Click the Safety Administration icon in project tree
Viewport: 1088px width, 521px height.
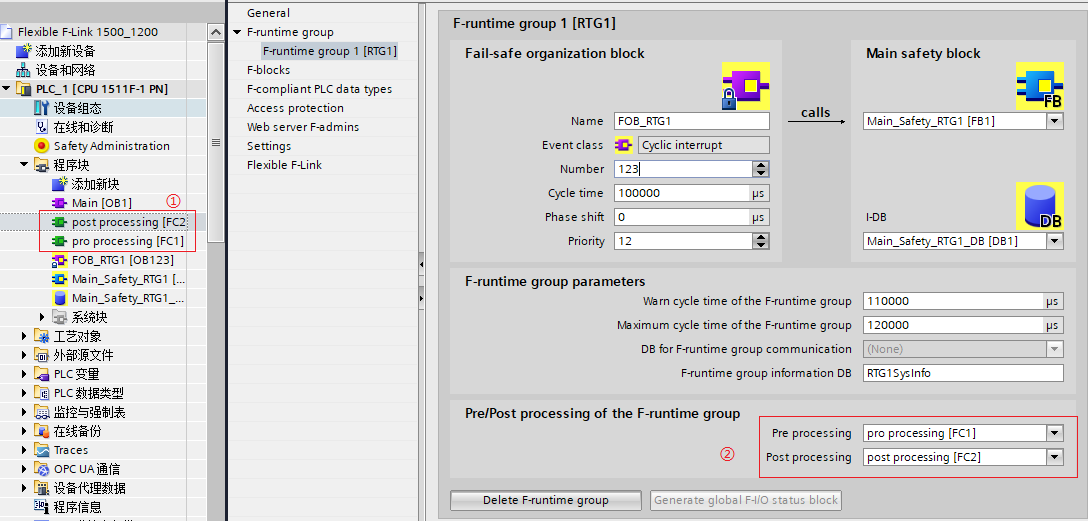(x=42, y=146)
